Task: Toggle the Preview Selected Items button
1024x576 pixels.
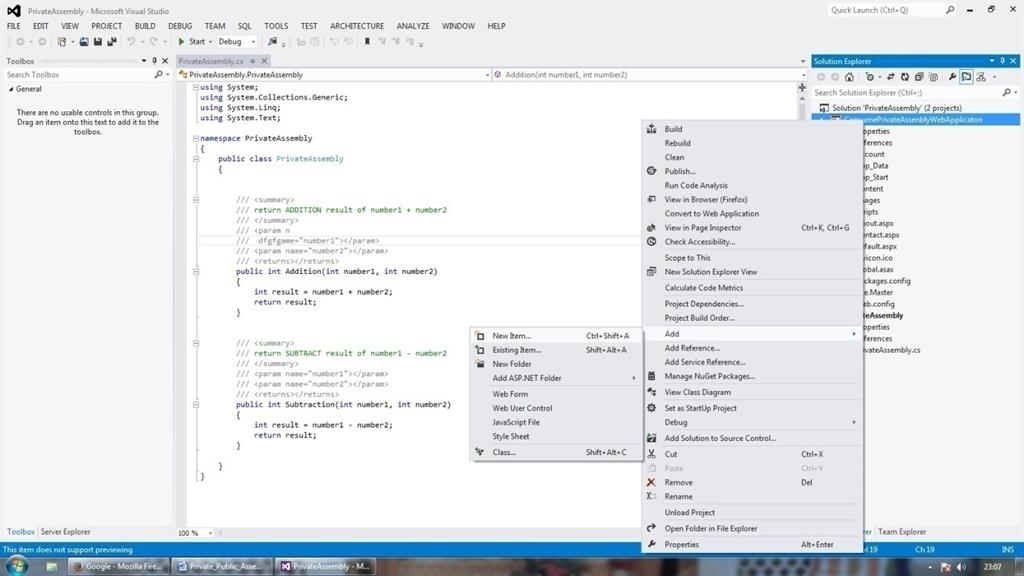Action: 967,76
